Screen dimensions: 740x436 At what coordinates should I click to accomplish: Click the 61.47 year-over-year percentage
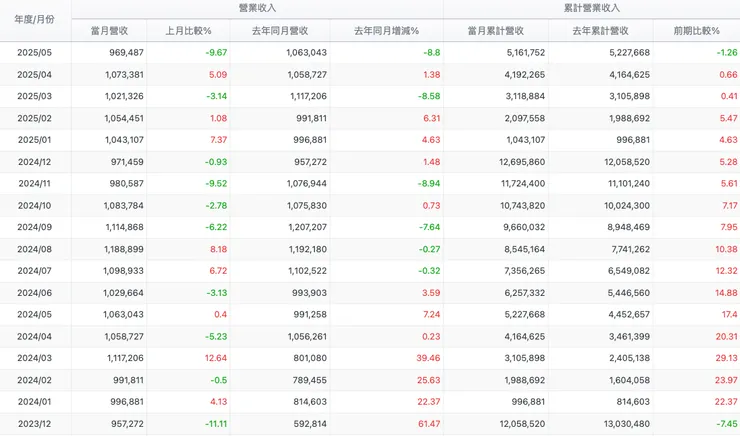point(429,424)
